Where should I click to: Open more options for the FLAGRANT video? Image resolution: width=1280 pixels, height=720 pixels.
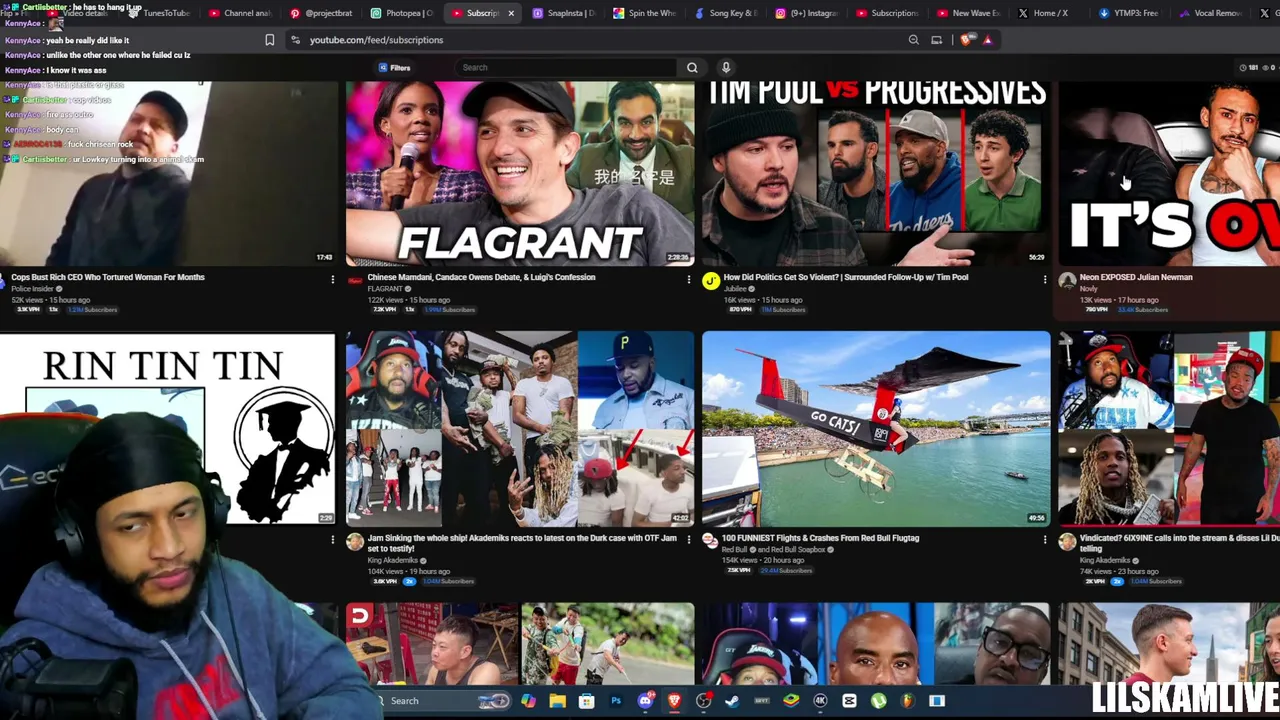[x=688, y=280]
